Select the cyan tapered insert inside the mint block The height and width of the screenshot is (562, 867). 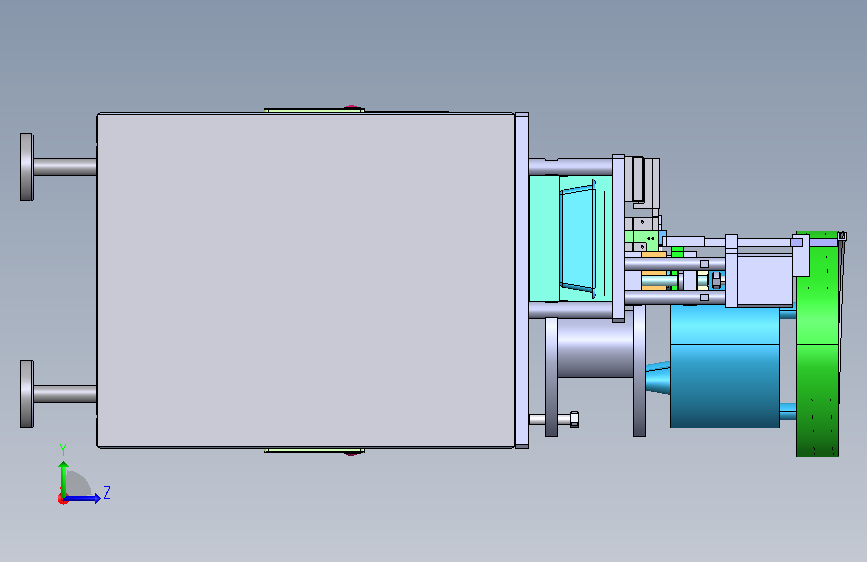point(578,238)
